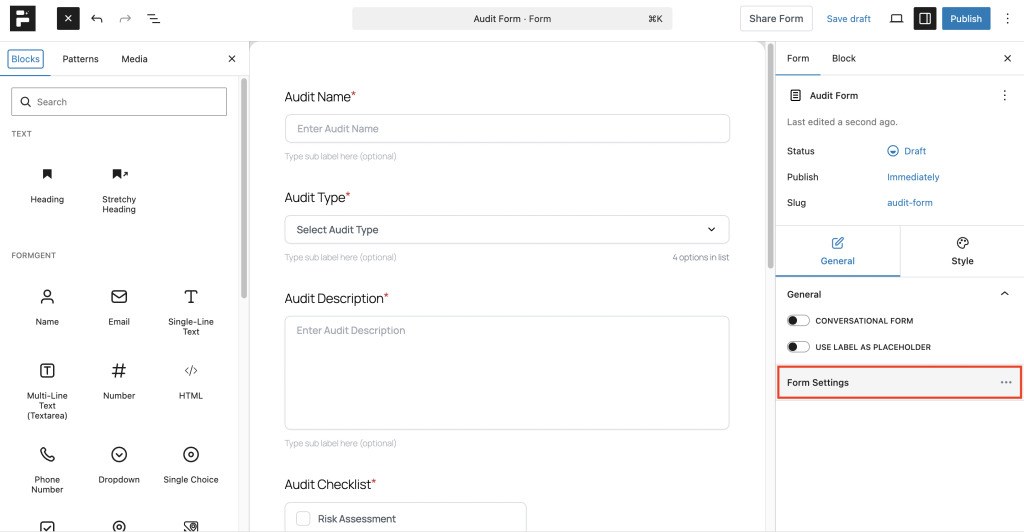Collapse the General section chevron
This screenshot has height=532, width=1024.
(x=1004, y=294)
